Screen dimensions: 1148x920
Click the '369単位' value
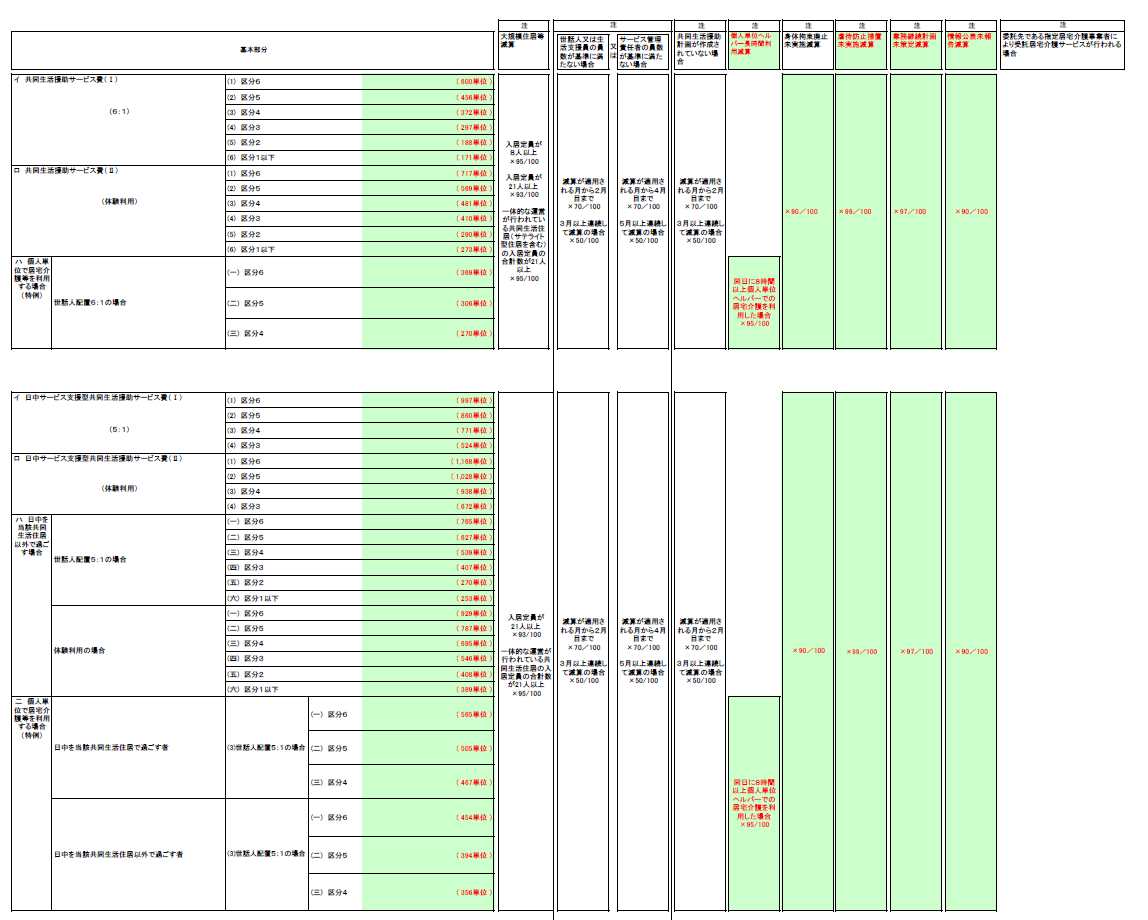point(474,272)
